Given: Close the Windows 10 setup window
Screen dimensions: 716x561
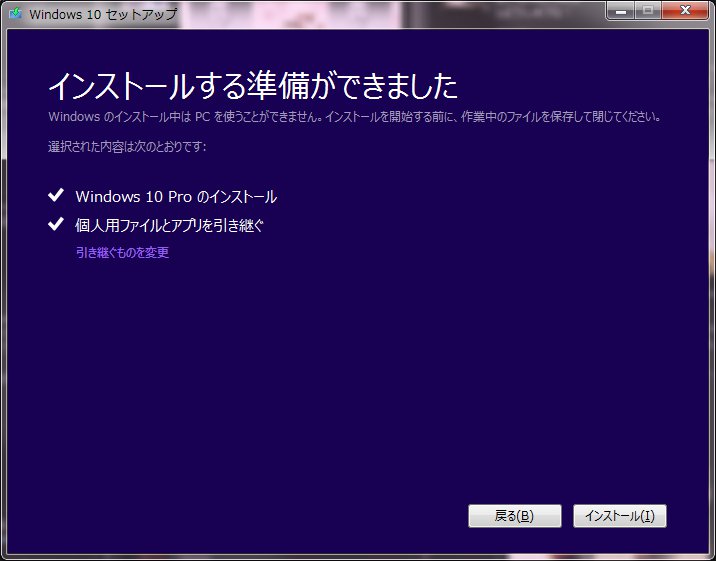Looking at the screenshot, I should pos(685,10).
